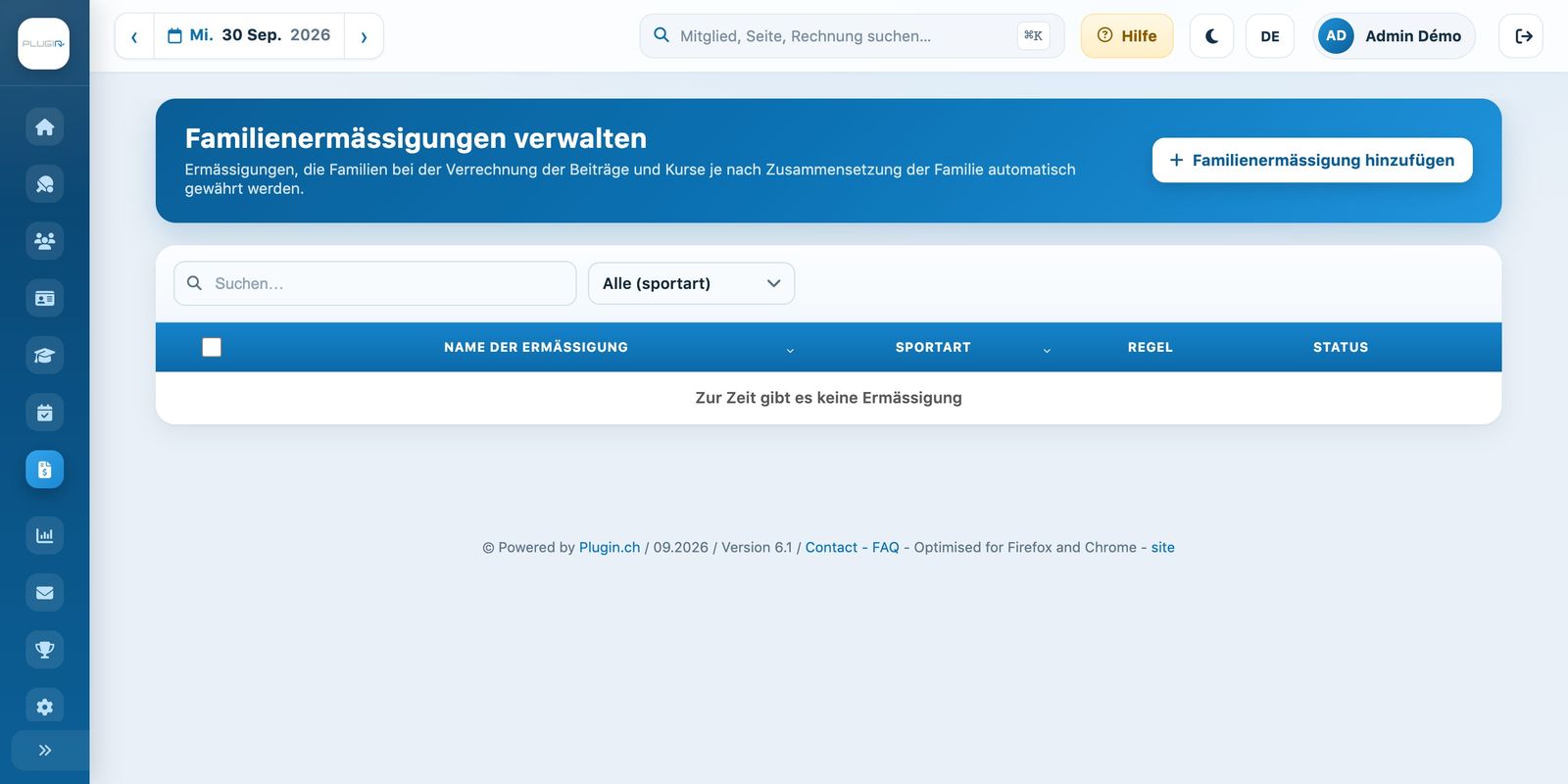Open the Contact footer link
Screen dimensions: 1568x784
coord(831,547)
